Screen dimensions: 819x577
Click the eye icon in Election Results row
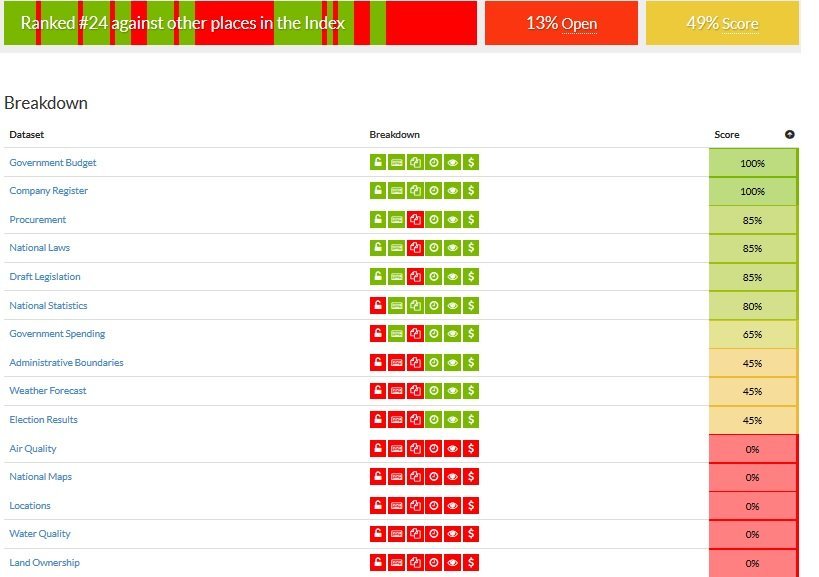452,420
